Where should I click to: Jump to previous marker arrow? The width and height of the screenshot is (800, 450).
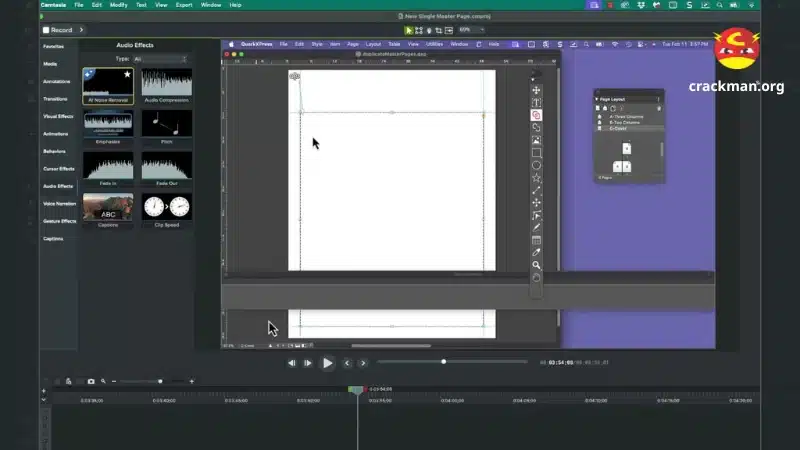click(x=347, y=363)
